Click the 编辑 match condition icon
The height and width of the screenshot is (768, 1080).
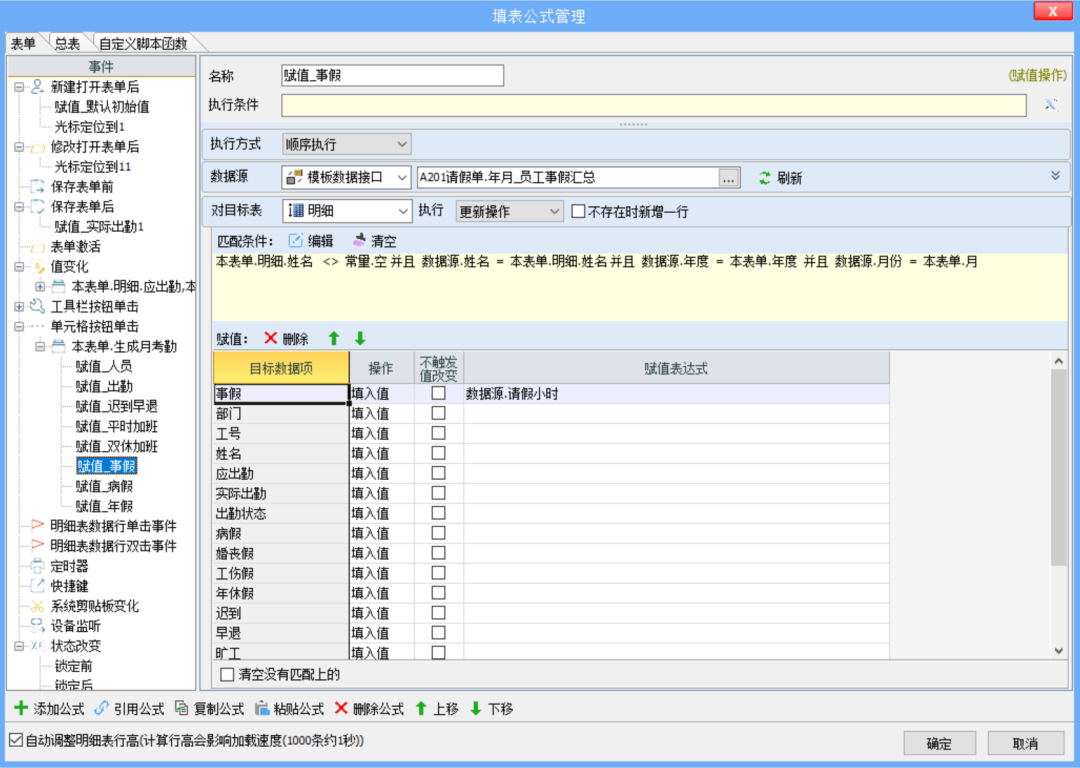295,240
